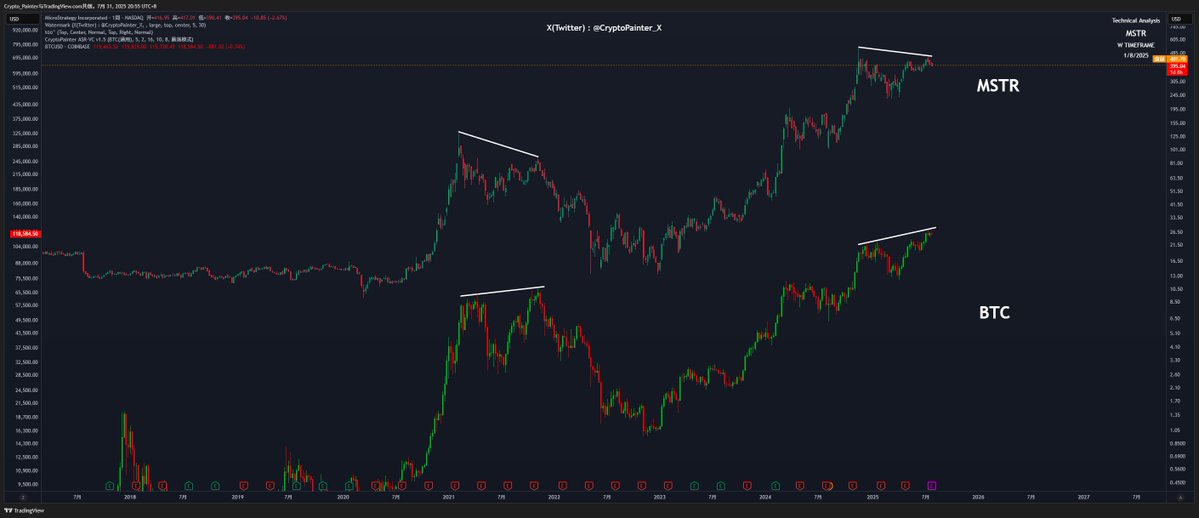Click the 2023 label on time axis
Image resolution: width=1199 pixels, height=518 pixels.
659,497
